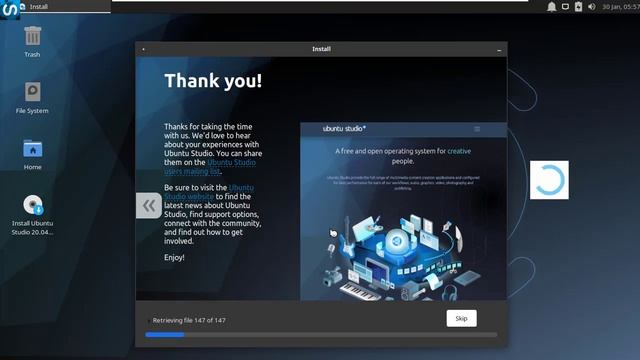The height and width of the screenshot is (360, 640).
Task: Visit the Ubuntu Studio website link
Action: pos(209,192)
